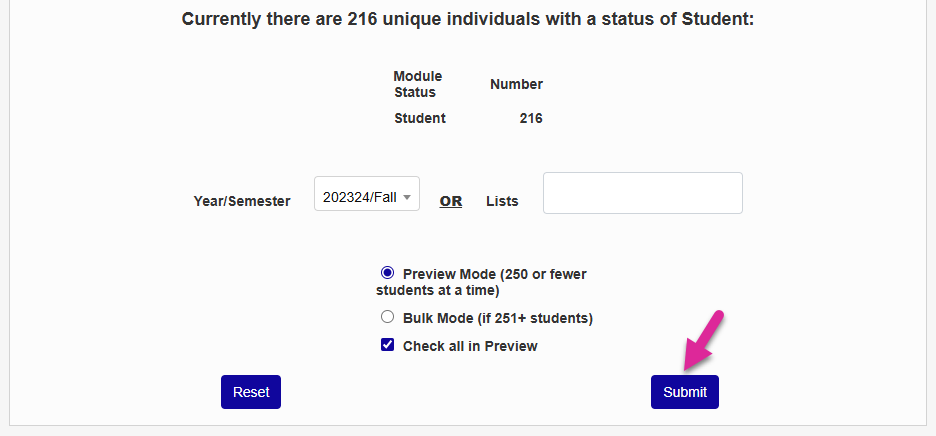Click the "Bulk Mode (if 251+ students)" label text
The height and width of the screenshot is (436, 936).
point(498,318)
